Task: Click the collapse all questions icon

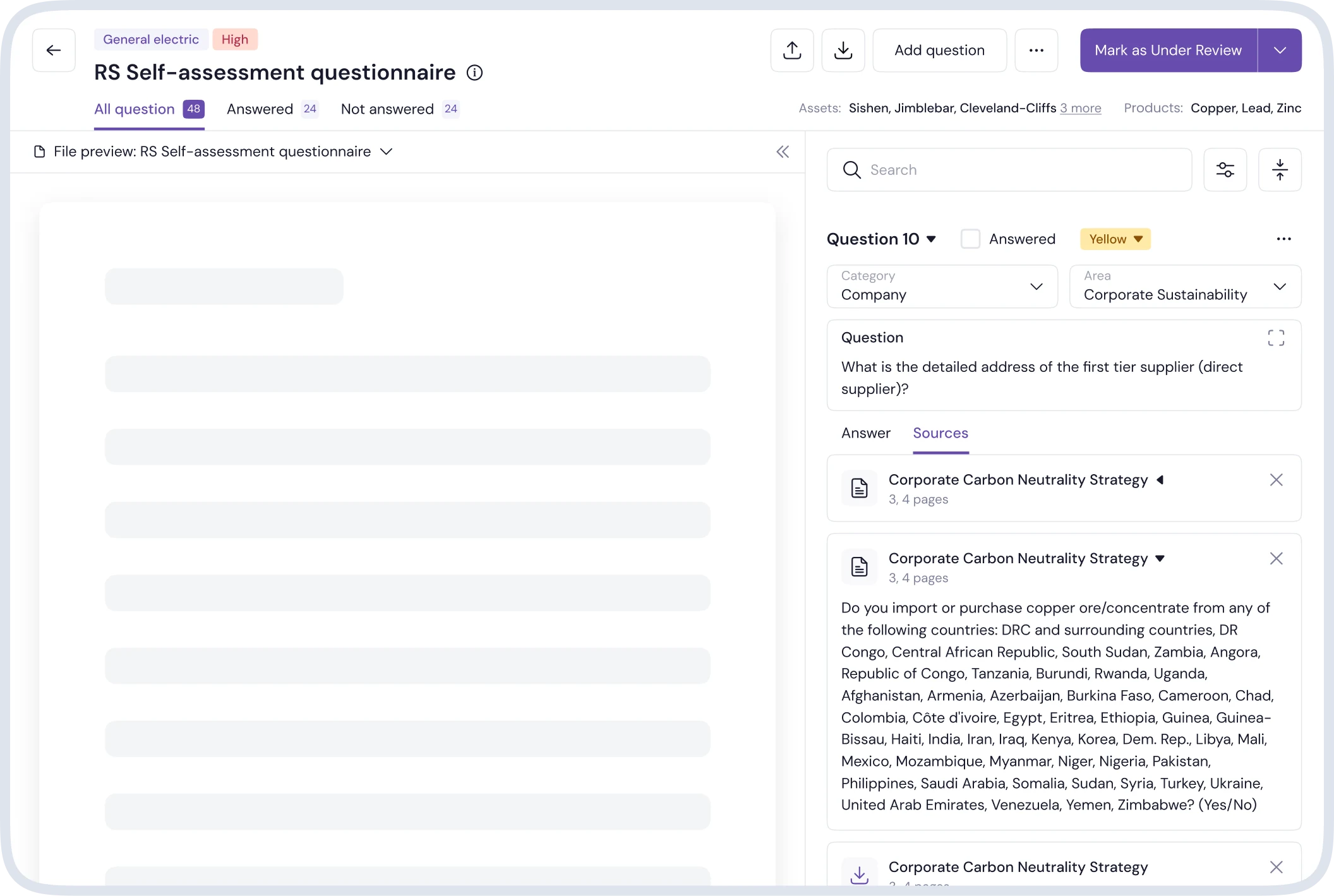Action: click(x=1280, y=170)
